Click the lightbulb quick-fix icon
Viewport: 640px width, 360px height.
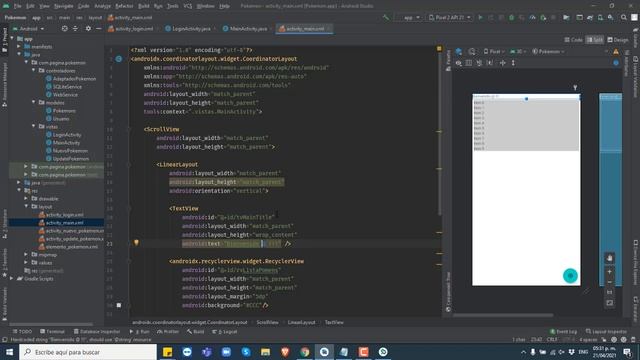pyautogui.click(x=136, y=242)
